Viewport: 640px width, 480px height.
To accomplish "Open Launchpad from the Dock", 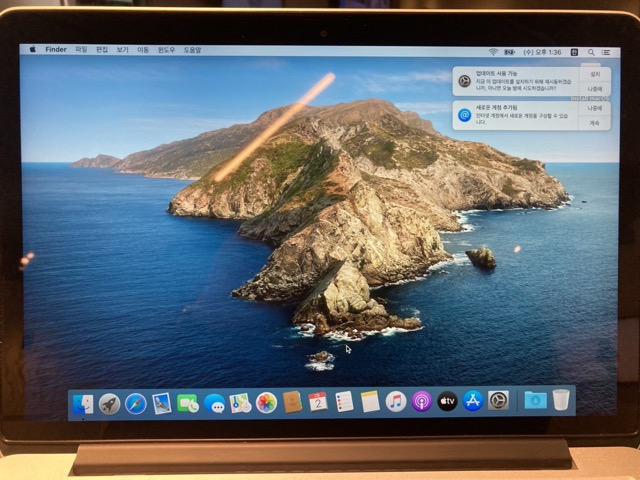I will pos(109,403).
